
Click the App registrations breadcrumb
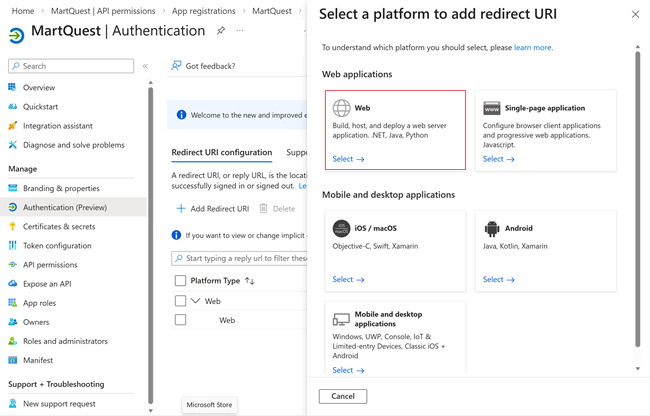point(204,11)
